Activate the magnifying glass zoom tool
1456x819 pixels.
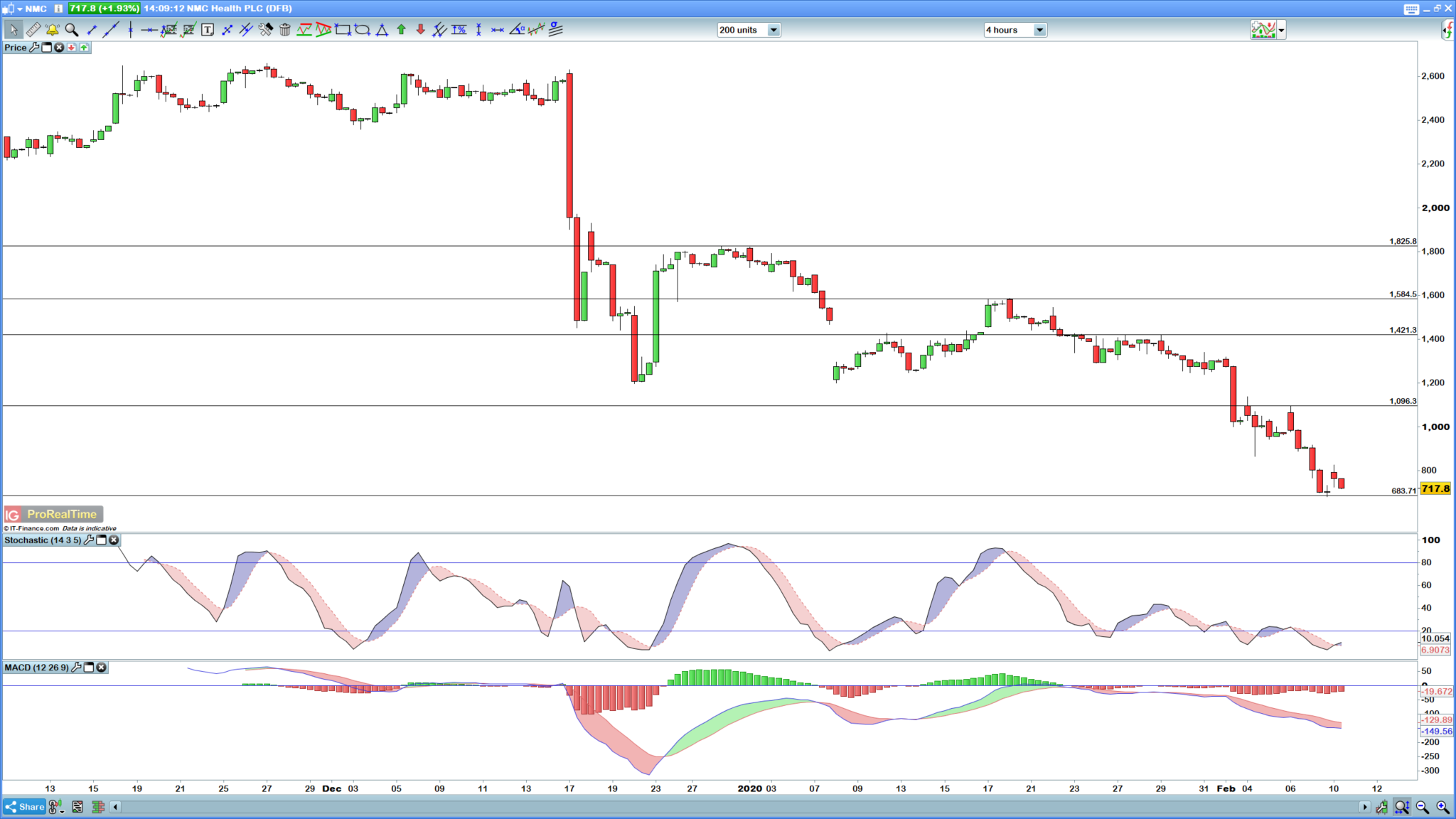(71, 30)
